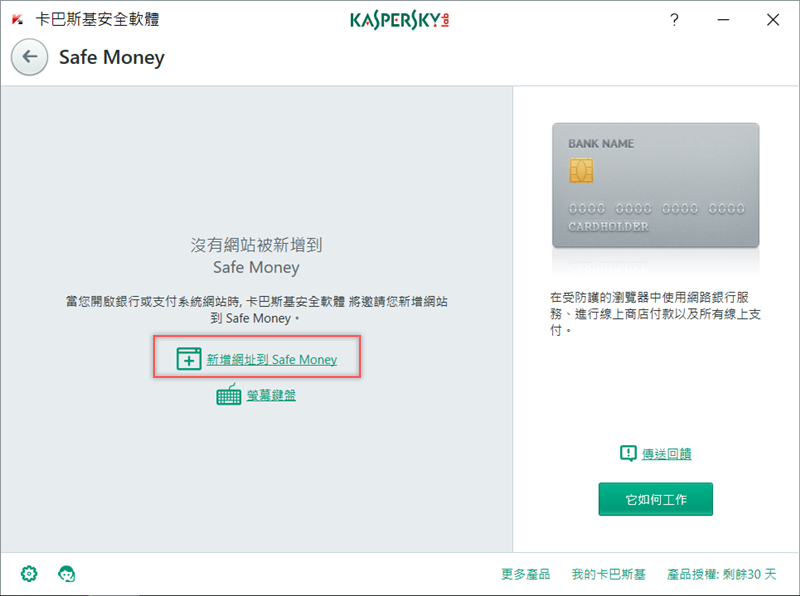The width and height of the screenshot is (800, 596).
Task: Minimize the Kaspersky window
Action: click(723, 20)
